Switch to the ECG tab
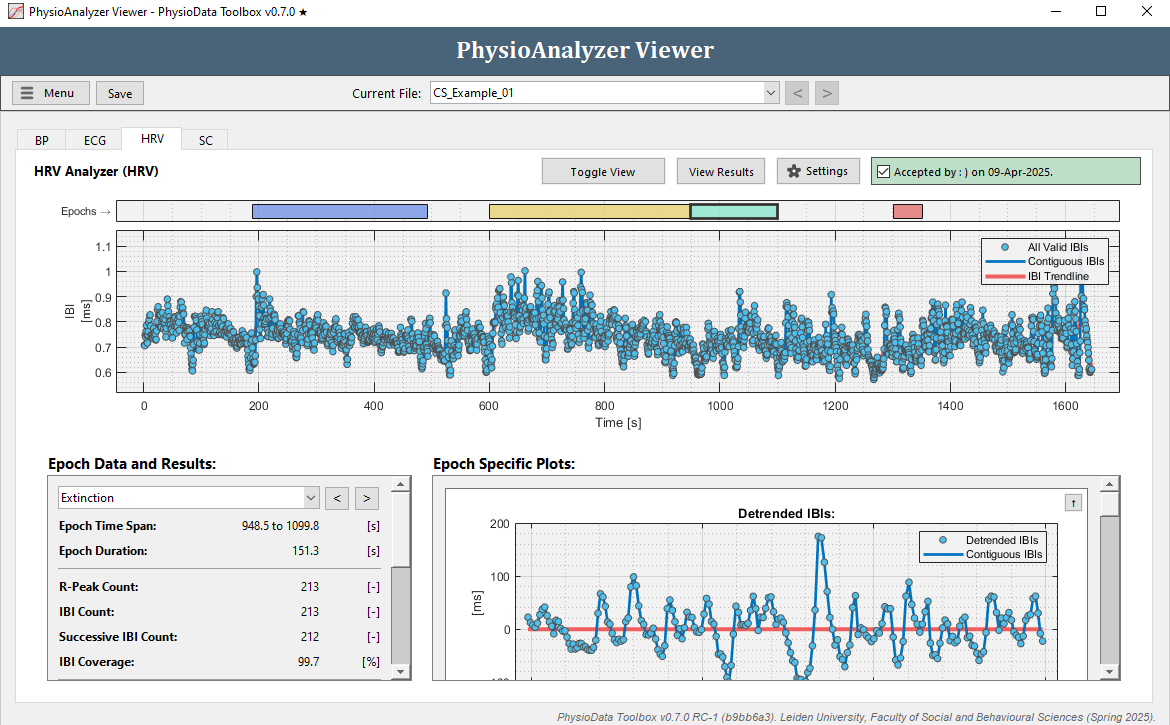The width and height of the screenshot is (1170, 725). [x=95, y=140]
